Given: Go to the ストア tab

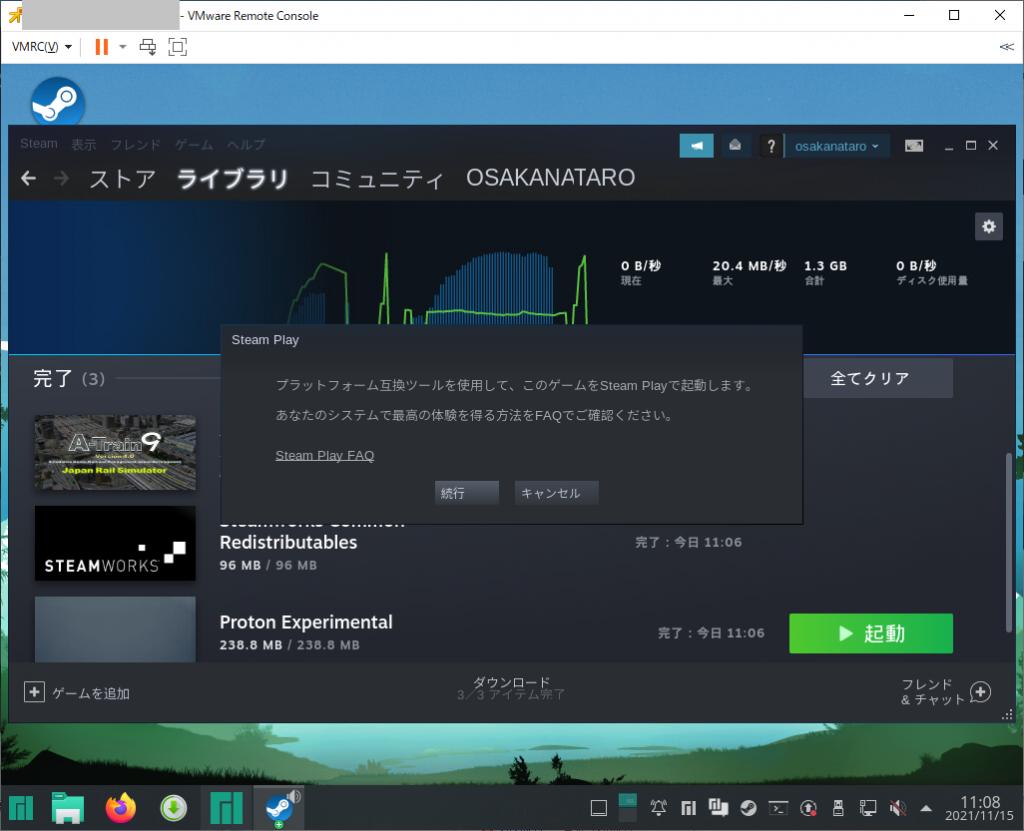Looking at the screenshot, I should pos(123,178).
